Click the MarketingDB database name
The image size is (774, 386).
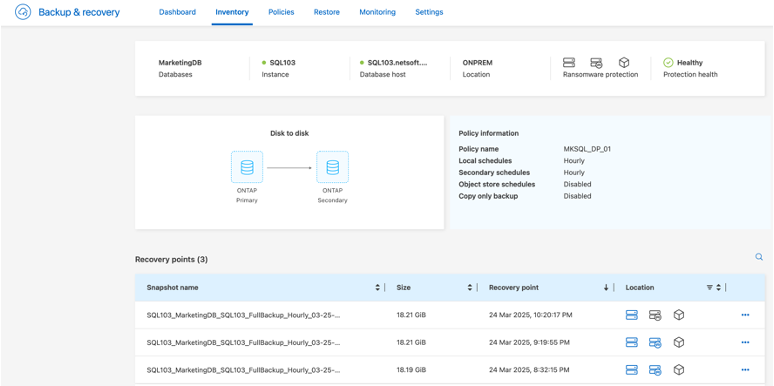pos(180,63)
